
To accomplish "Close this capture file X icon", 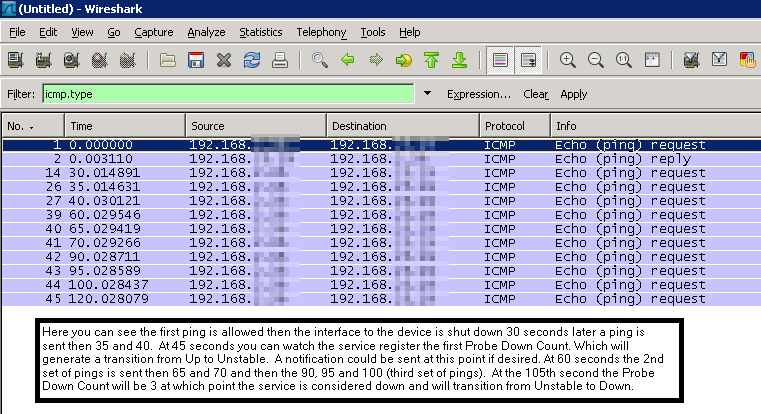I will [x=224, y=60].
